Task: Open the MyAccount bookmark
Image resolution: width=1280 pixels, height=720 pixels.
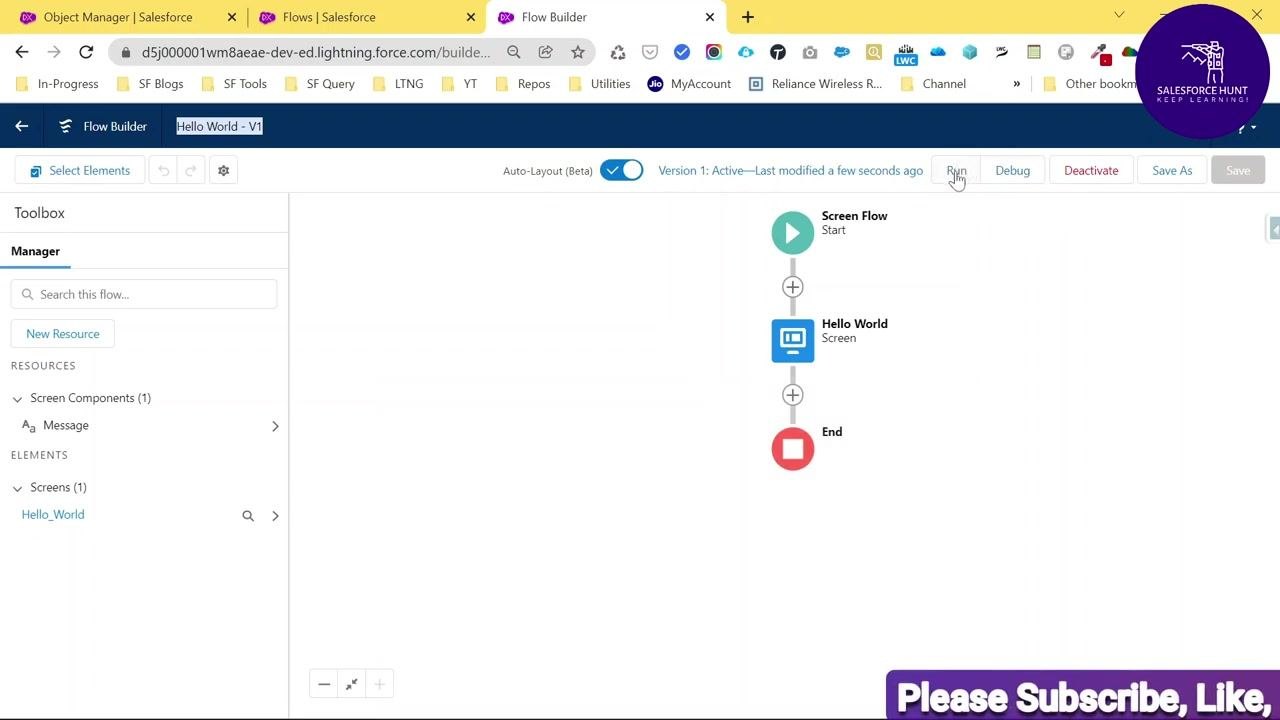Action: (x=689, y=84)
